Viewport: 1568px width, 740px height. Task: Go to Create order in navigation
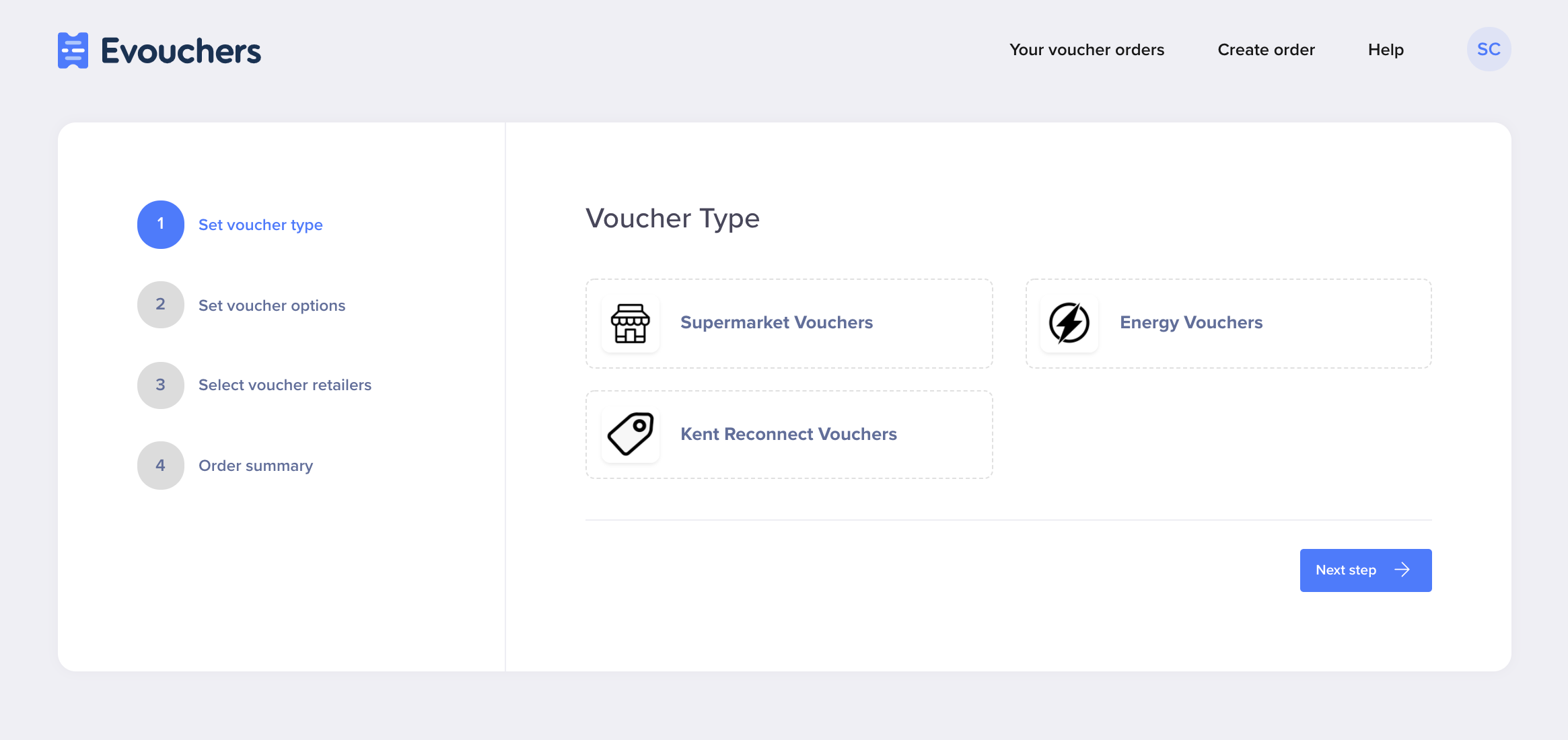tap(1266, 50)
